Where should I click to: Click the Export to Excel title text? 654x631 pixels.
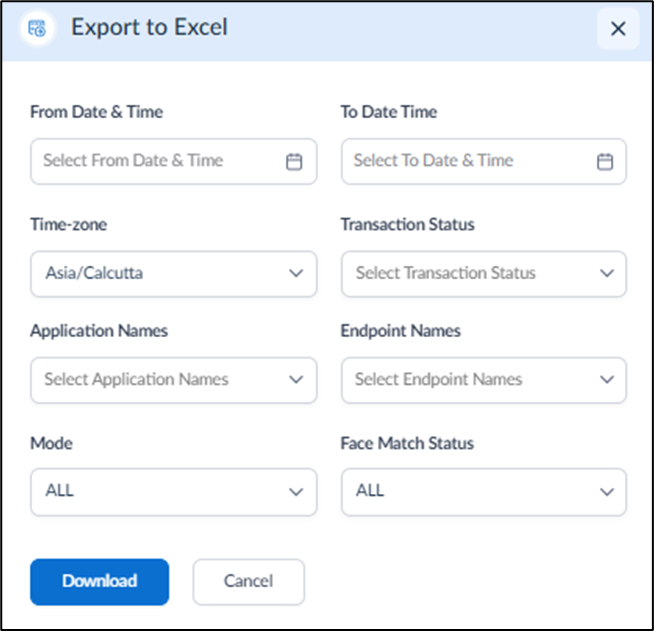point(149,27)
